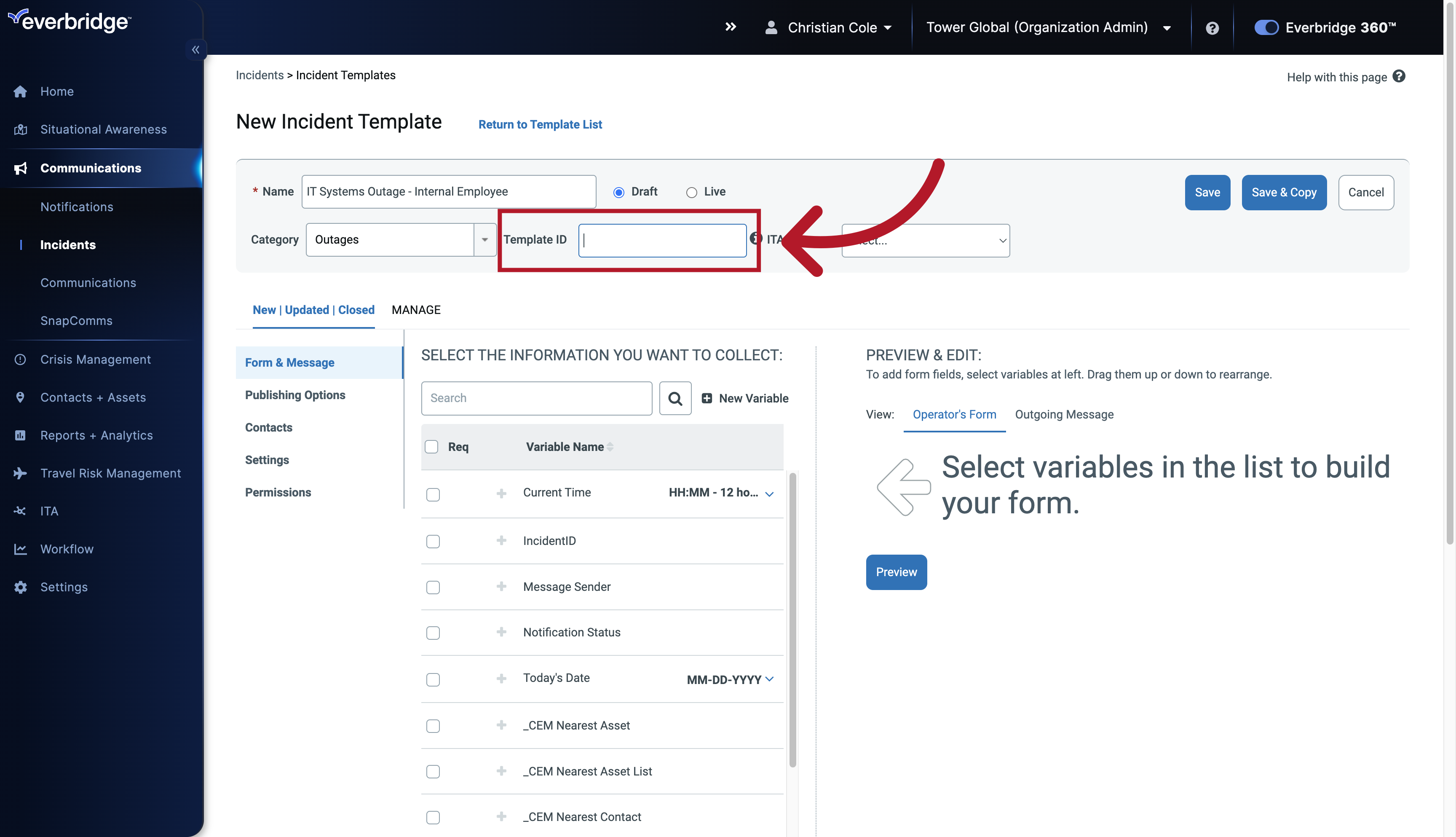
Task: Select the Travel Risk Management plane icon
Action: point(20,472)
